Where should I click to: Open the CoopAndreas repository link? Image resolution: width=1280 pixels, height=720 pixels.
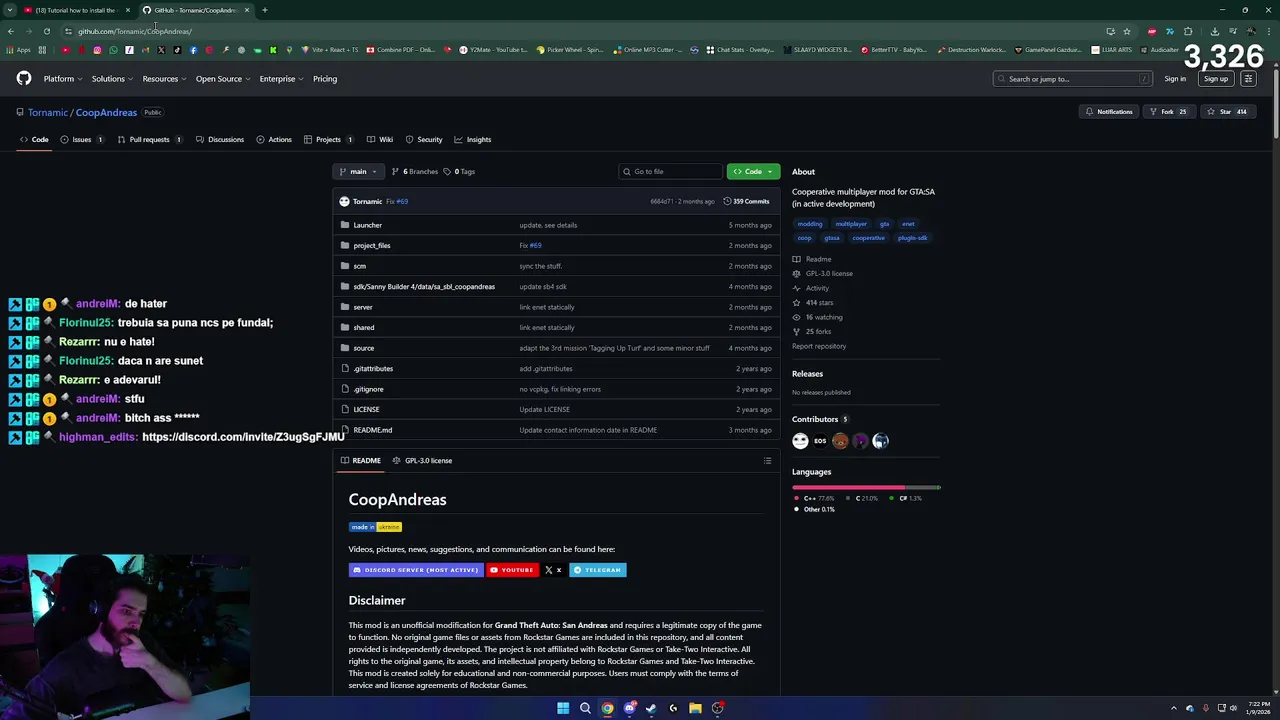106,112
